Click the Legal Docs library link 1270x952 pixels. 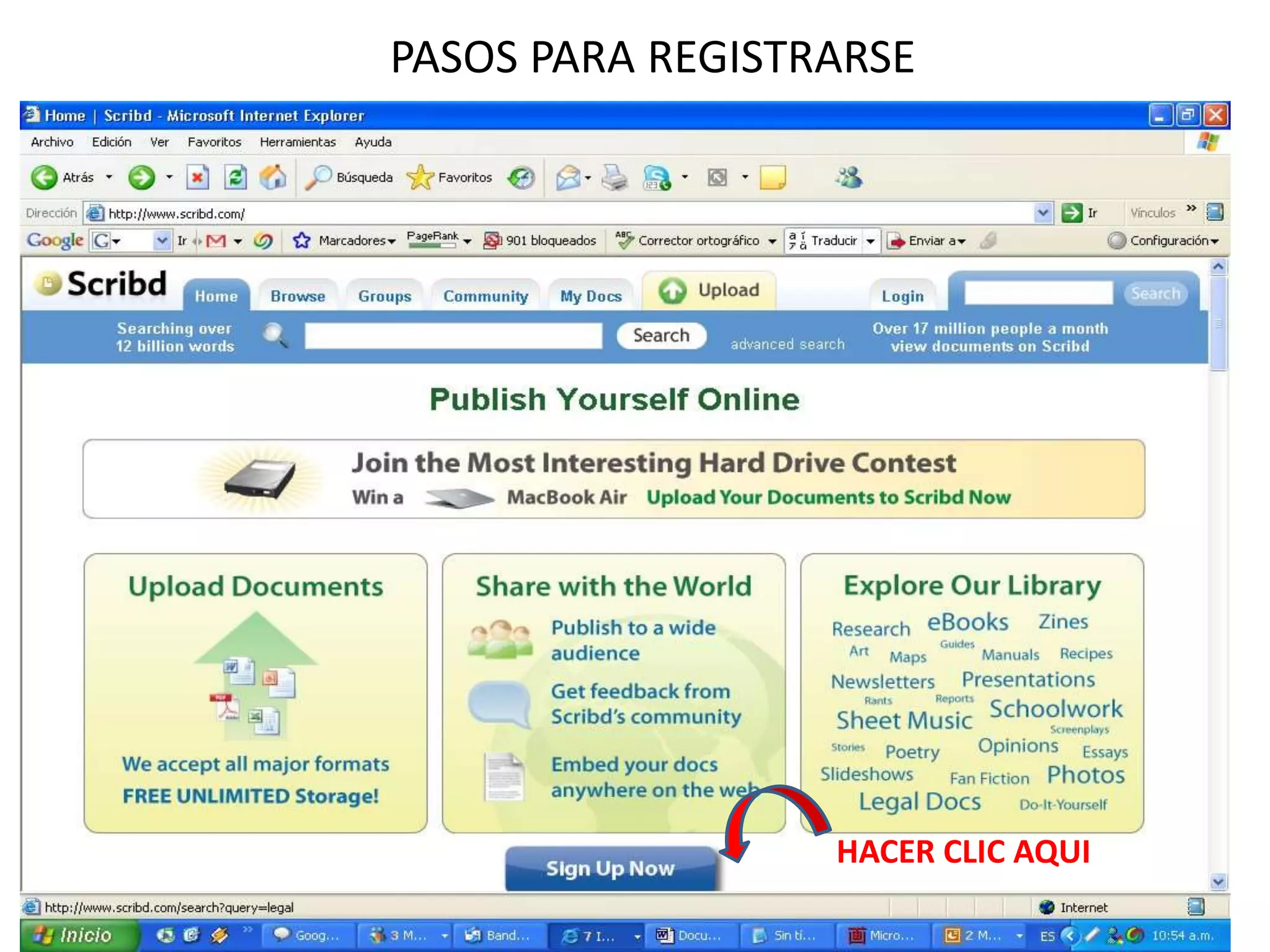(x=920, y=801)
